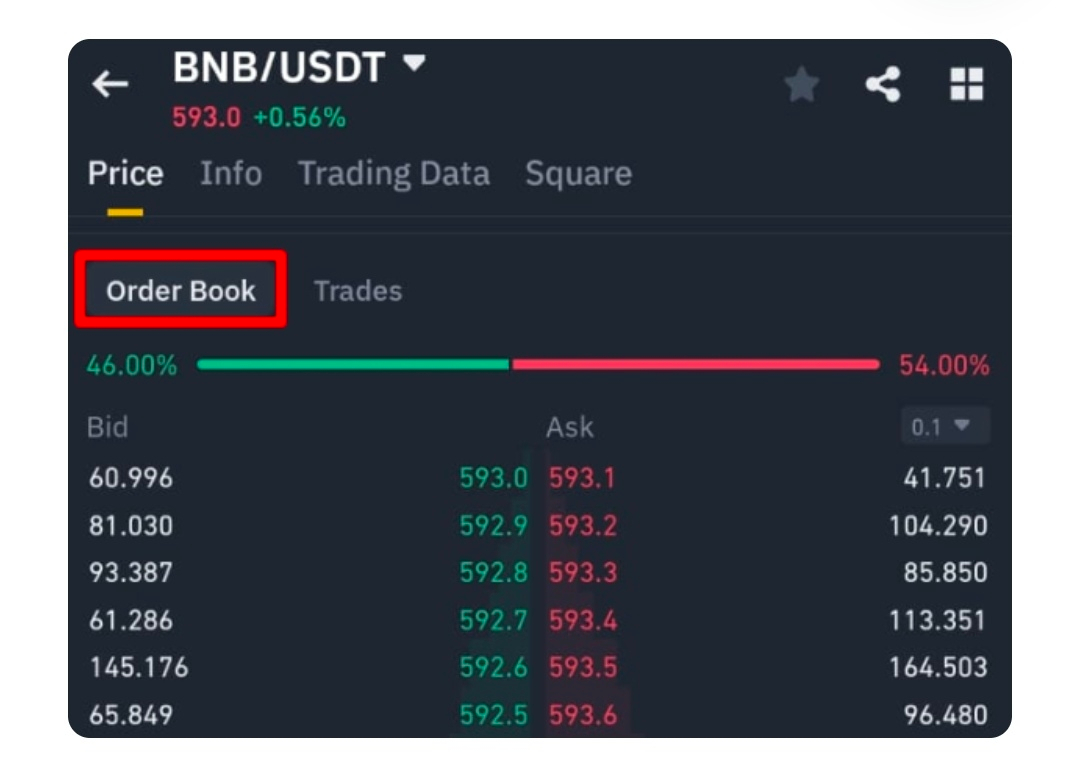Tap bid quantity 65.849

click(x=131, y=715)
